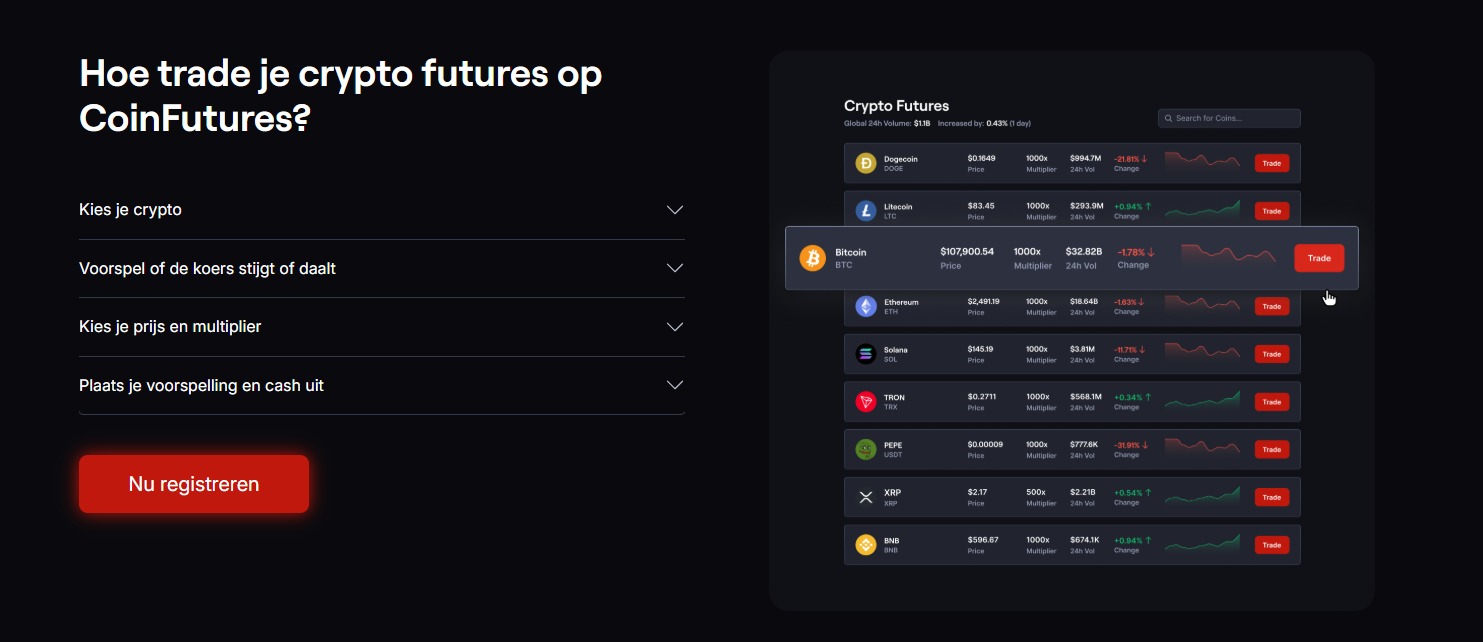Click the green upward arrow next to BNB change
1483x642 pixels.
pos(1146,540)
